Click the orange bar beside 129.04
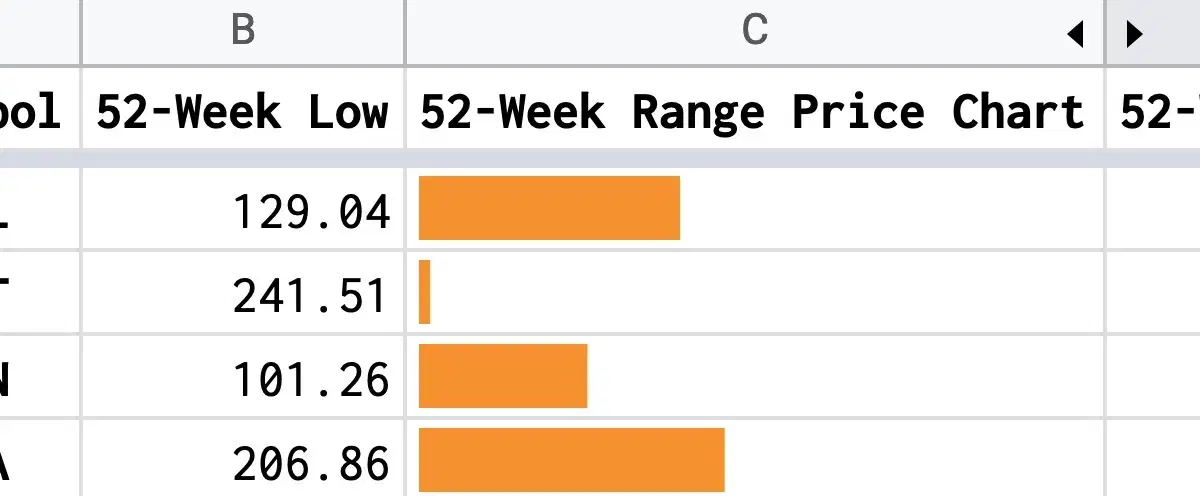Image resolution: width=1200 pixels, height=496 pixels. [x=549, y=208]
